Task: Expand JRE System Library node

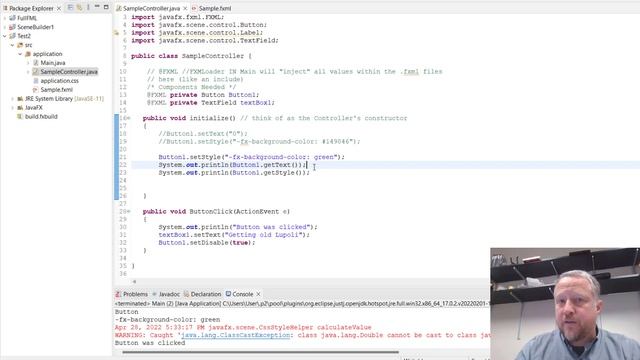Action: [12, 99]
